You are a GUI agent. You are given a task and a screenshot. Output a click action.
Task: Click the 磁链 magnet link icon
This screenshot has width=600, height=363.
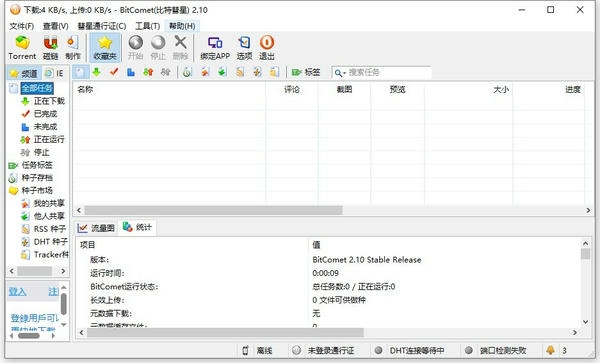(51, 48)
